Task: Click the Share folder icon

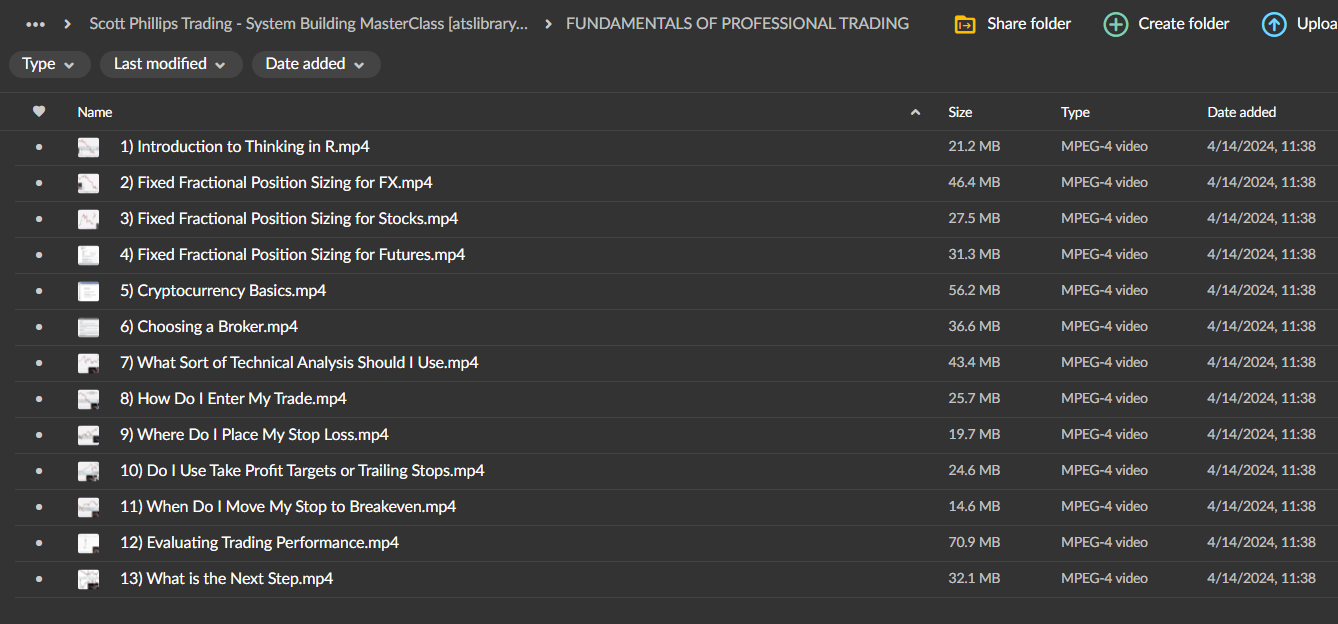Action: (965, 24)
